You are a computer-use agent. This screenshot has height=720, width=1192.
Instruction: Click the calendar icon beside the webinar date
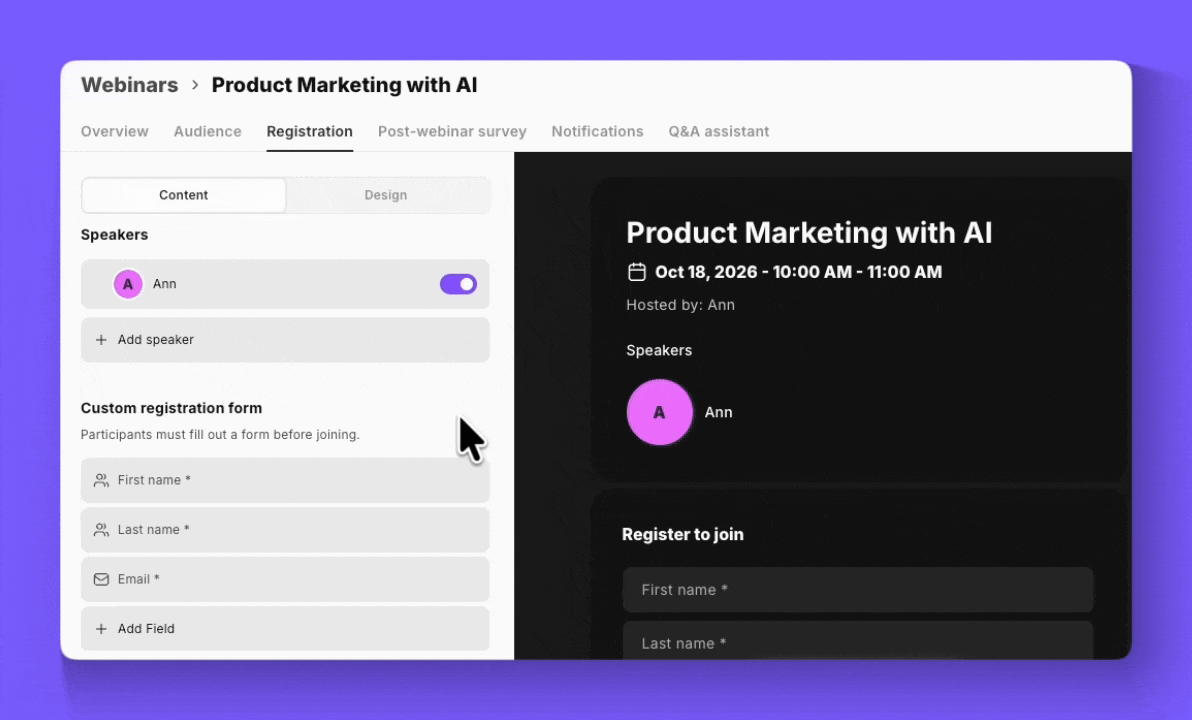point(637,271)
